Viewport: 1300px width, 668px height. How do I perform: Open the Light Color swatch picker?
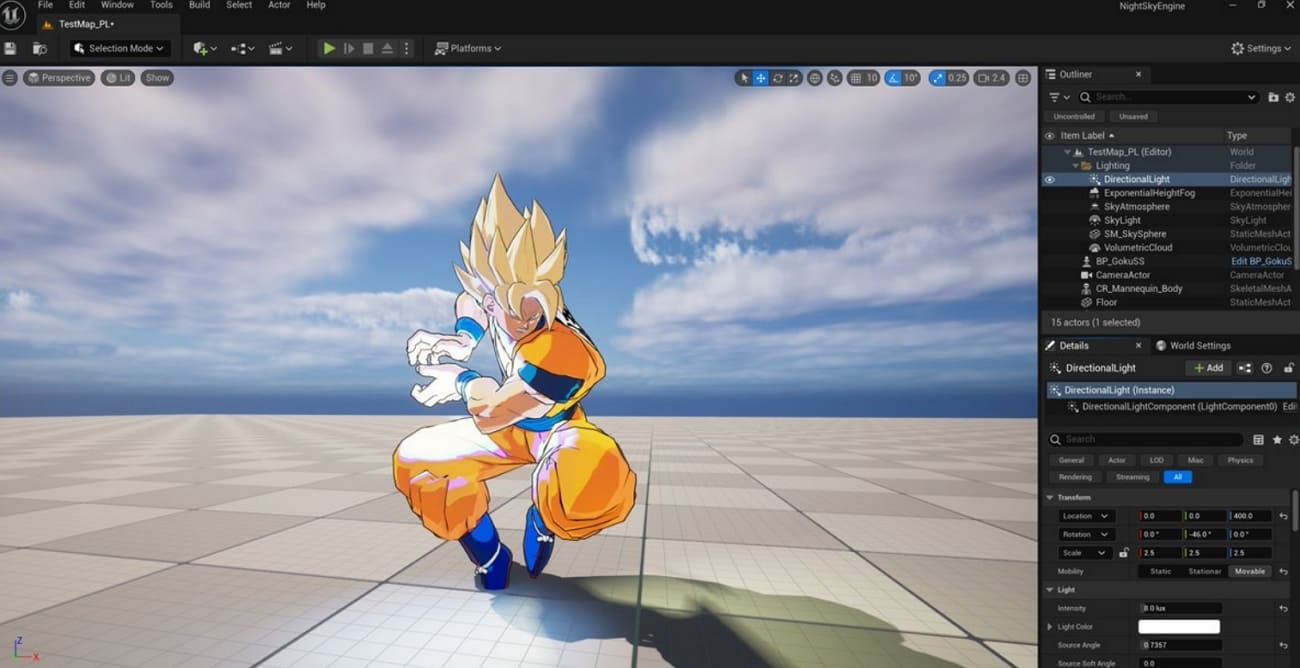[1178, 626]
